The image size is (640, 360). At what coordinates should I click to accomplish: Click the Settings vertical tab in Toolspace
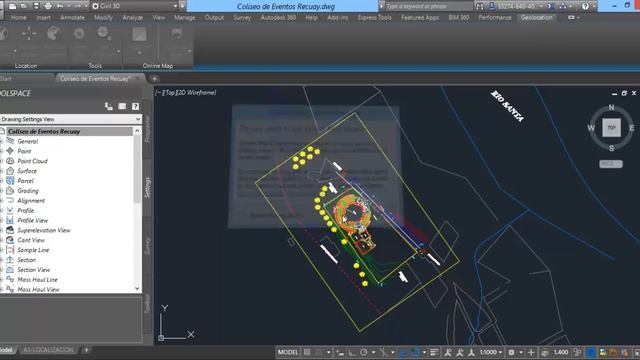click(x=148, y=187)
